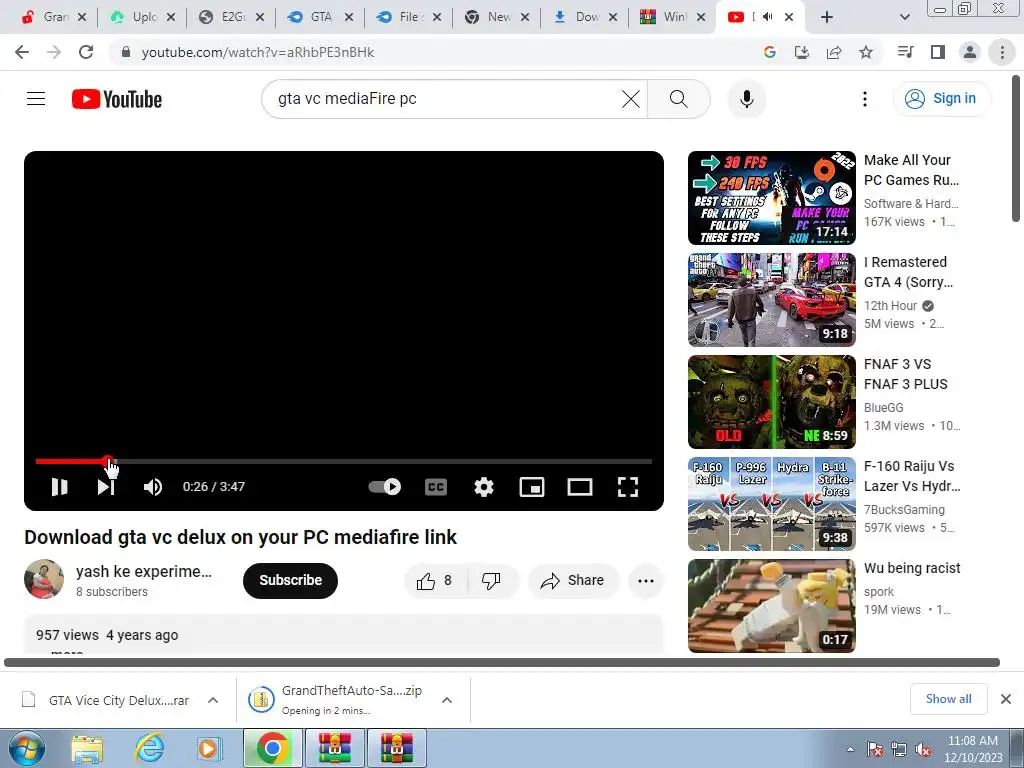Open Make All Your PC Games thumbnail
Image resolution: width=1024 pixels, height=768 pixels.
coord(771,198)
